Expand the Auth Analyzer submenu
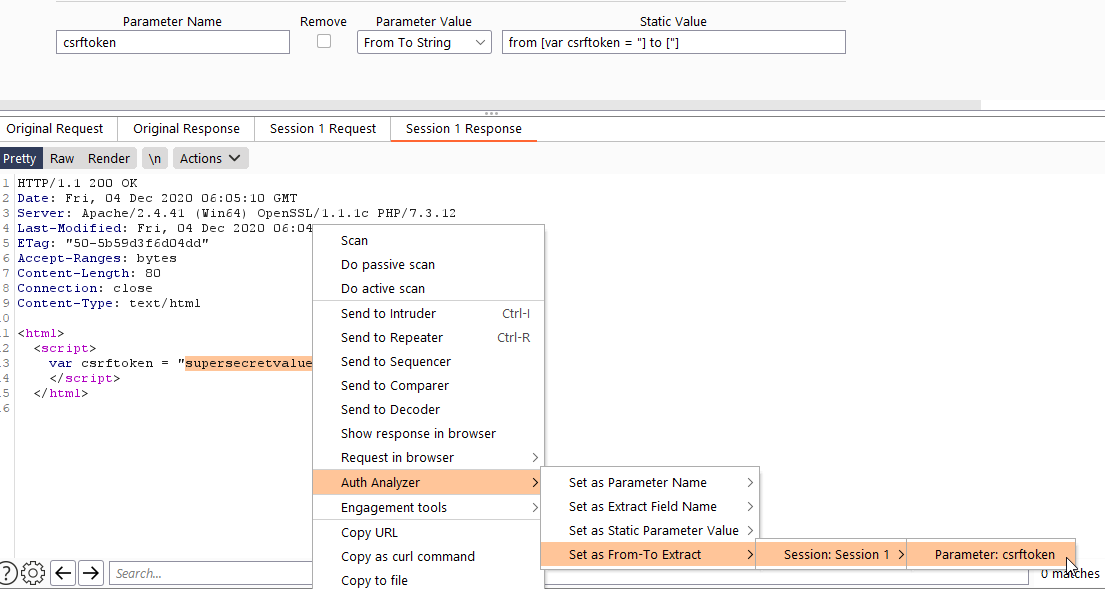 point(428,483)
